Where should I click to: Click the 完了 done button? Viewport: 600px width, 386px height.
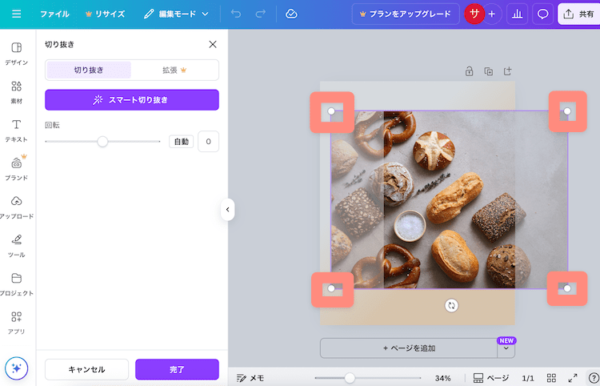click(x=177, y=370)
